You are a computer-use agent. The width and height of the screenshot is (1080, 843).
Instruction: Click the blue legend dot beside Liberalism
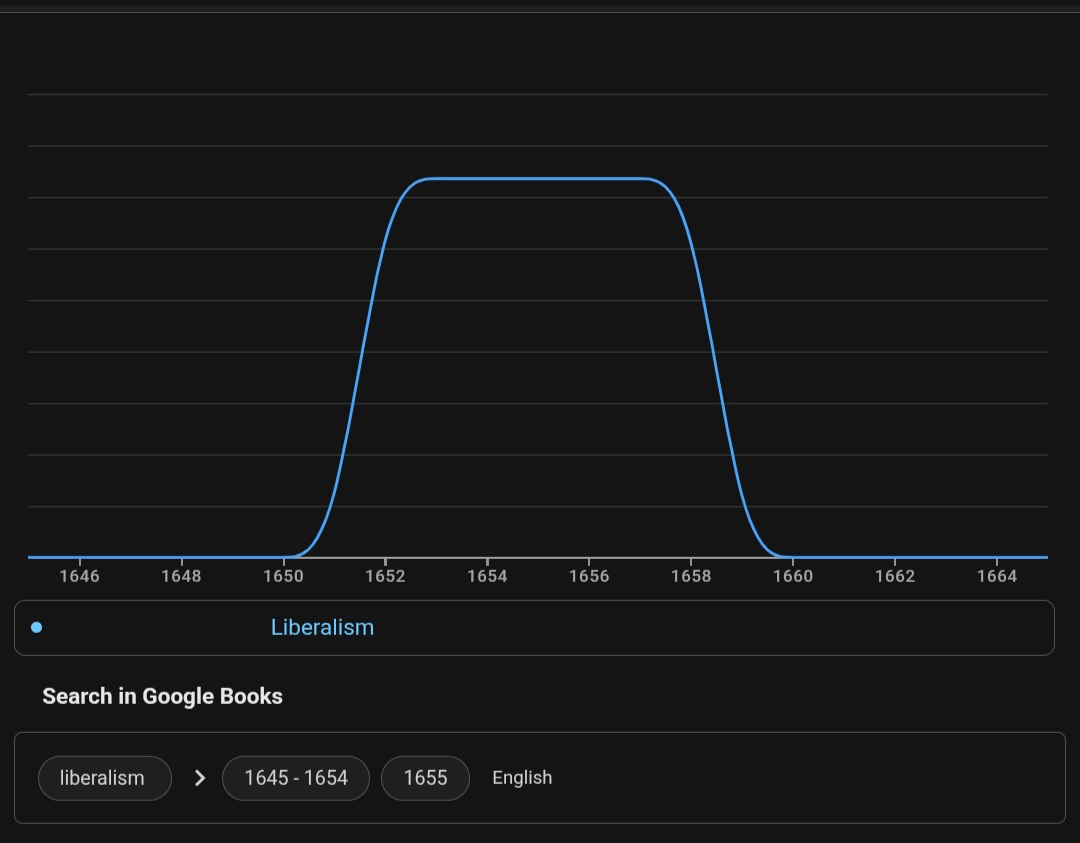tap(37, 628)
